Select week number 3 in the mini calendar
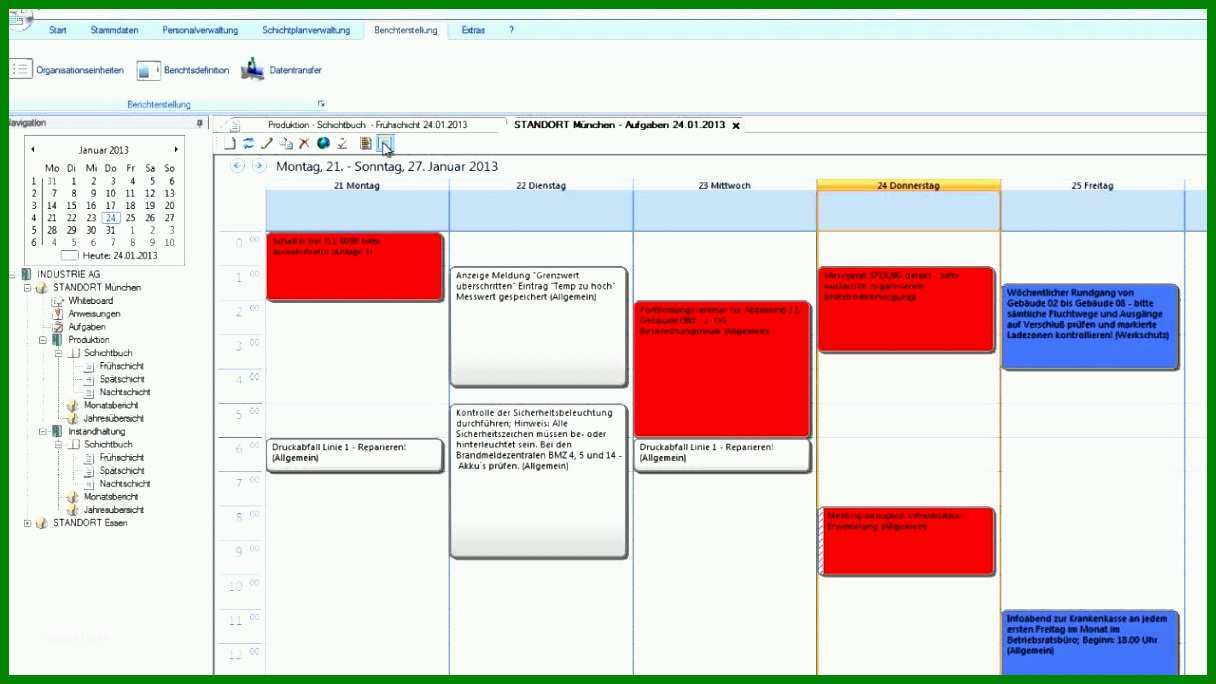 coord(33,205)
